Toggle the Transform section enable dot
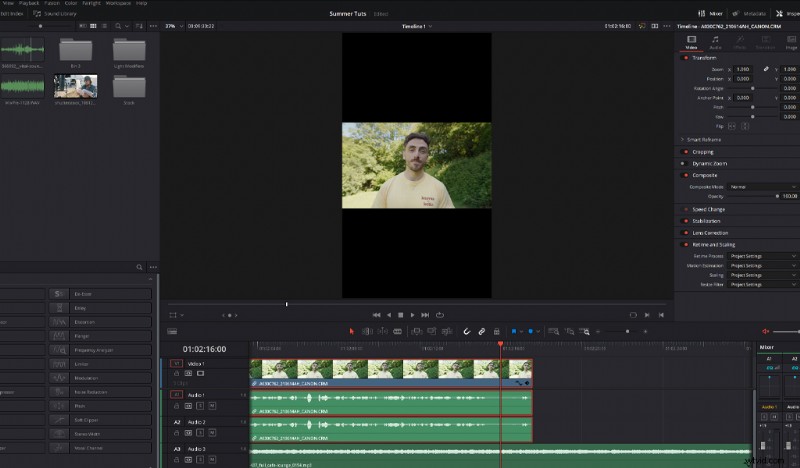 [685, 58]
